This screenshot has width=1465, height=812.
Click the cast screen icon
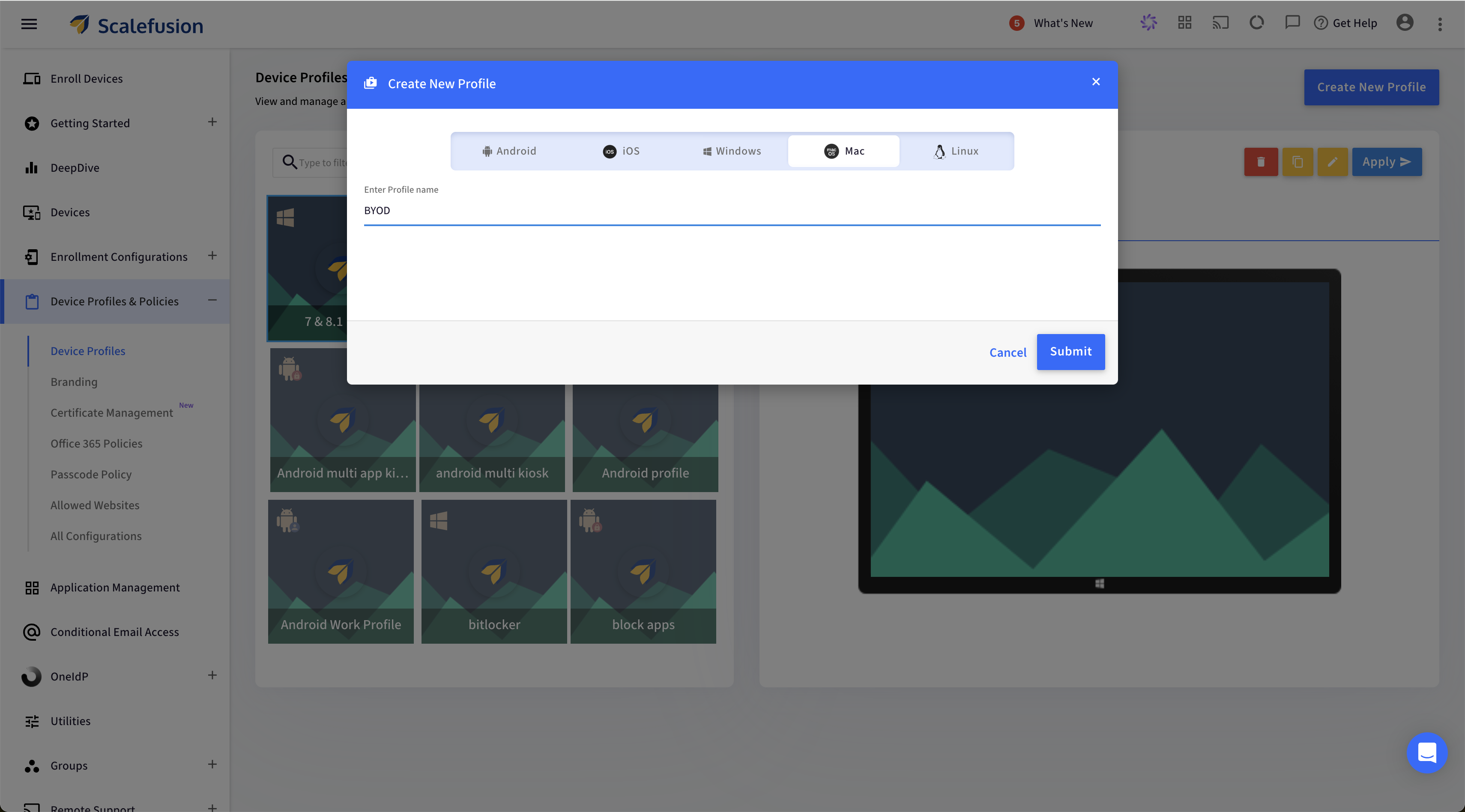tap(1220, 23)
